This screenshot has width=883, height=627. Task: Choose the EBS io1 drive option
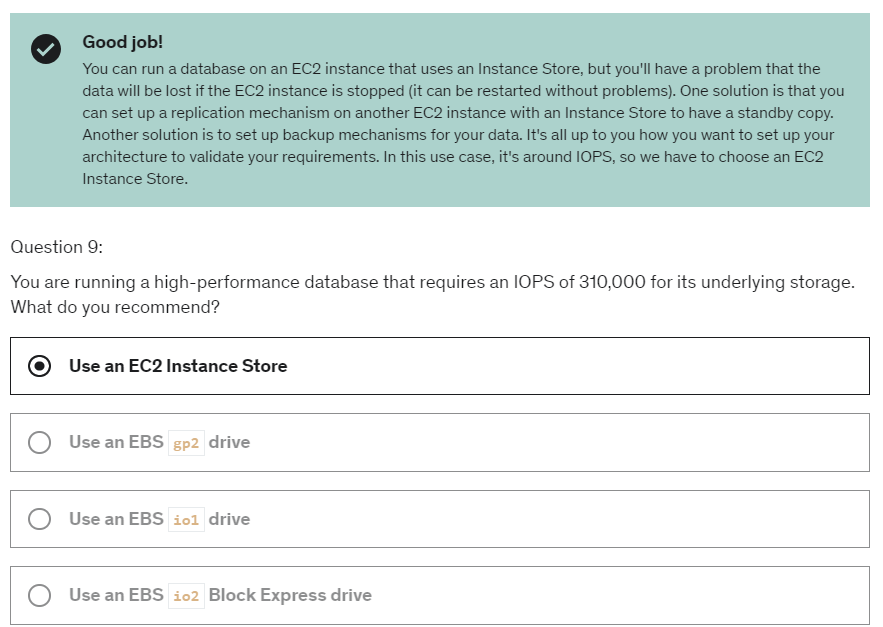[39, 519]
